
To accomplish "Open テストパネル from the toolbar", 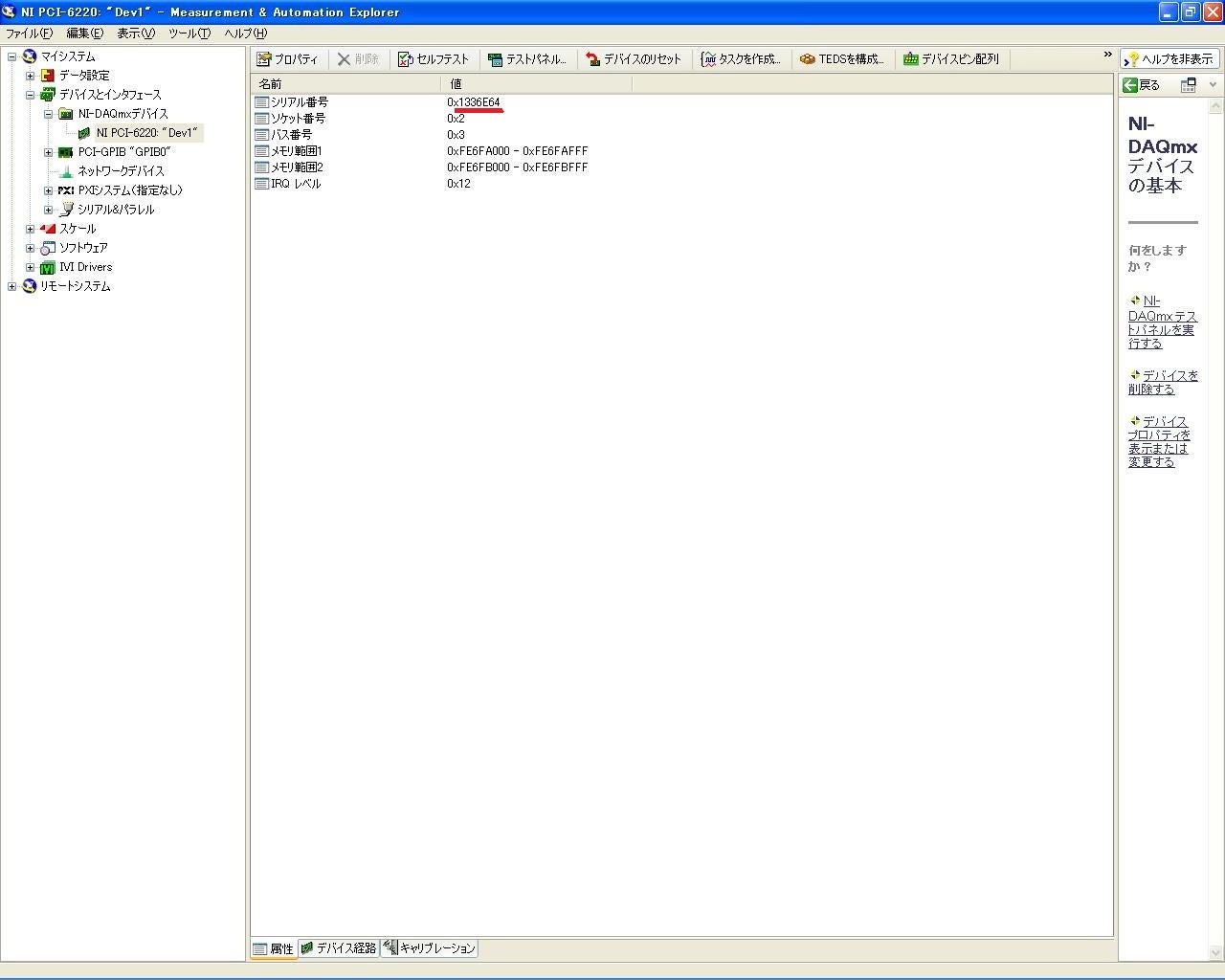I will (527, 59).
